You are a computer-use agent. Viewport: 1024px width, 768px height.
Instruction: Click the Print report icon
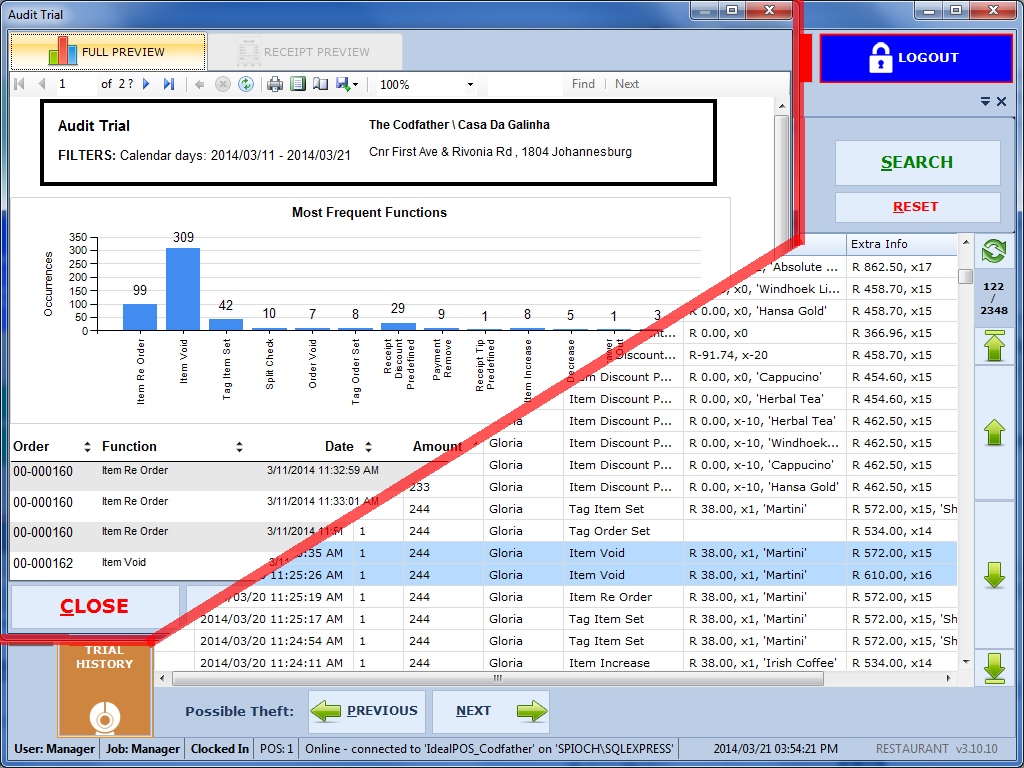(x=275, y=84)
